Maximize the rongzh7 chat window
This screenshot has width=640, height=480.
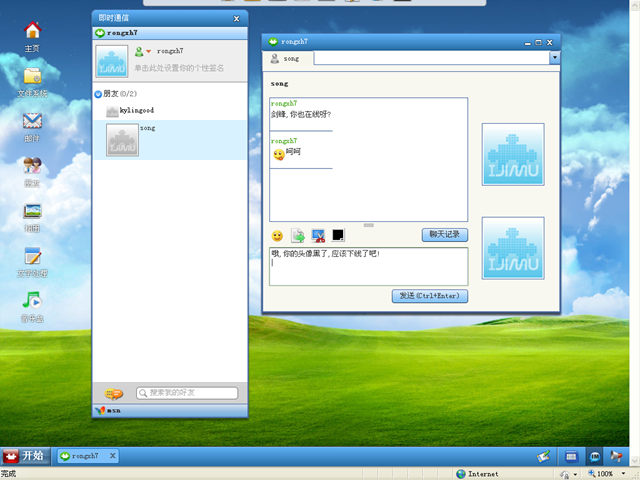pyautogui.click(x=538, y=42)
